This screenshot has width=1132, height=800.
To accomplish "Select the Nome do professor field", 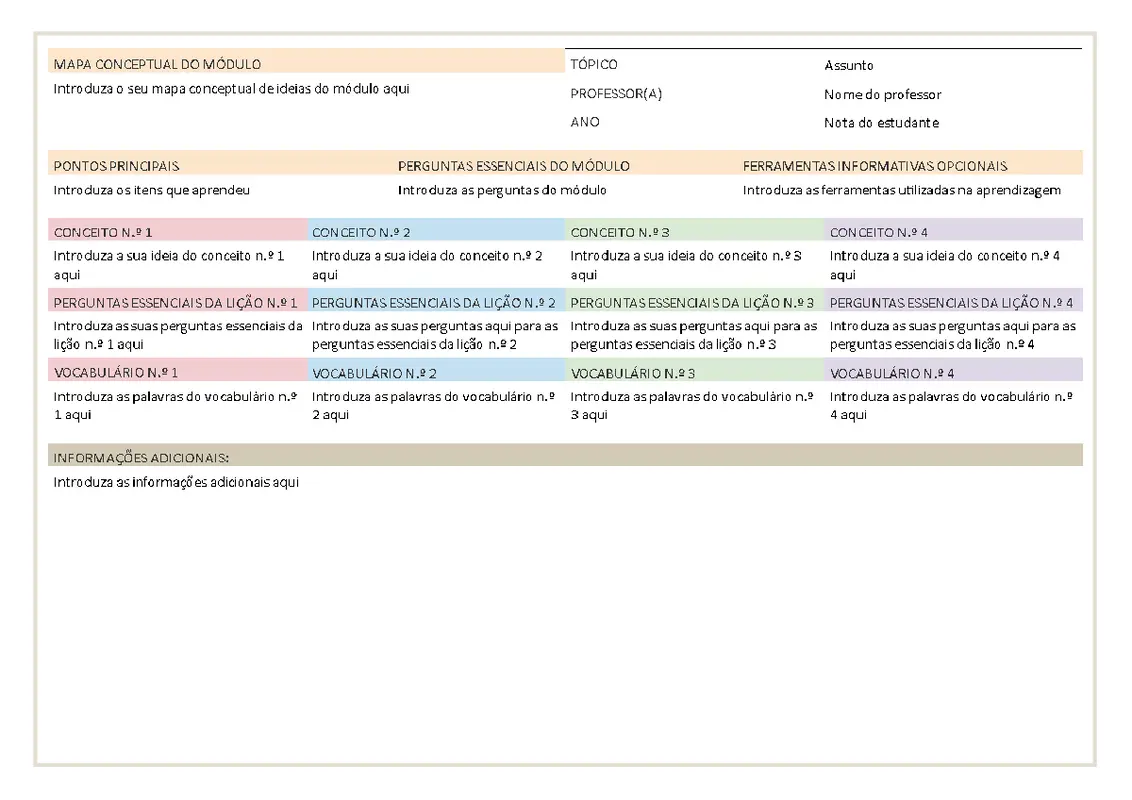I will pyautogui.click(x=880, y=94).
